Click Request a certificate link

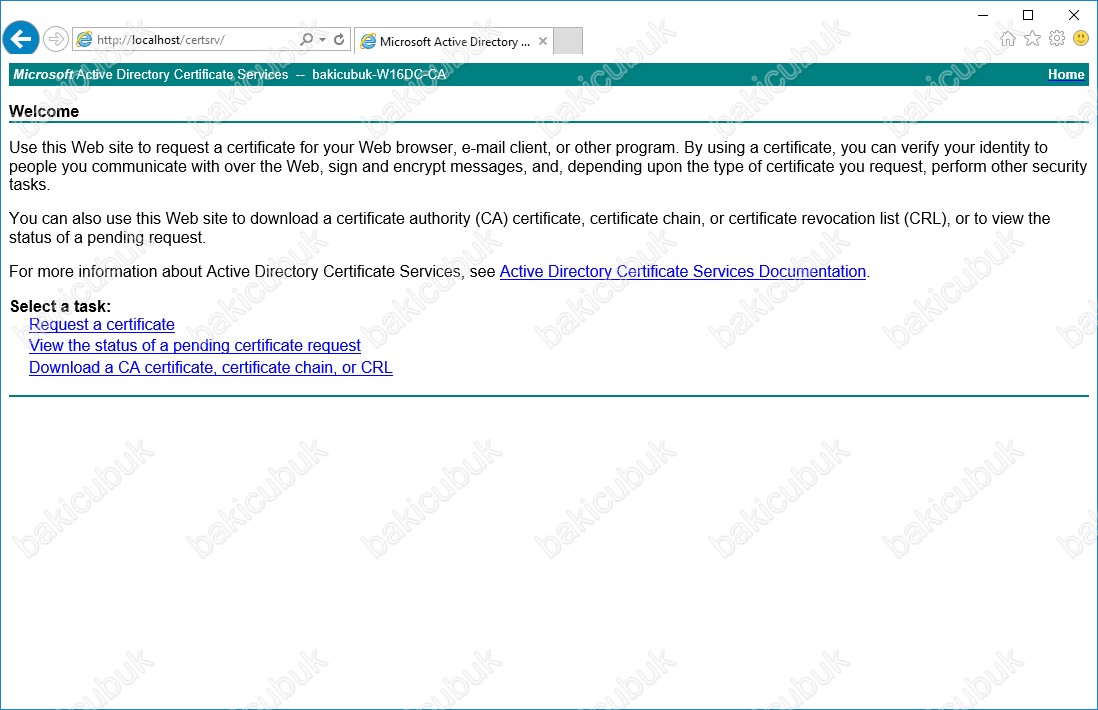[102, 325]
